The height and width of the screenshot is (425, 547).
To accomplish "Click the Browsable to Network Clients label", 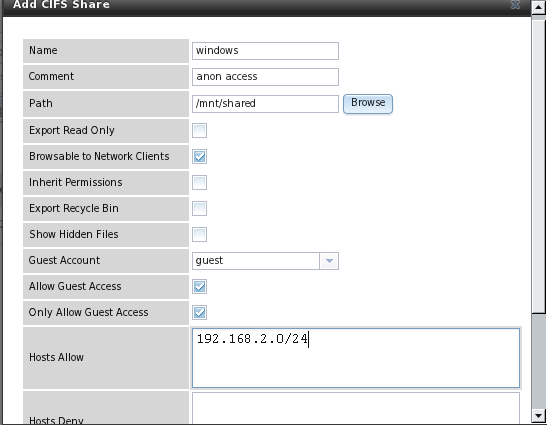I will coord(99,156).
